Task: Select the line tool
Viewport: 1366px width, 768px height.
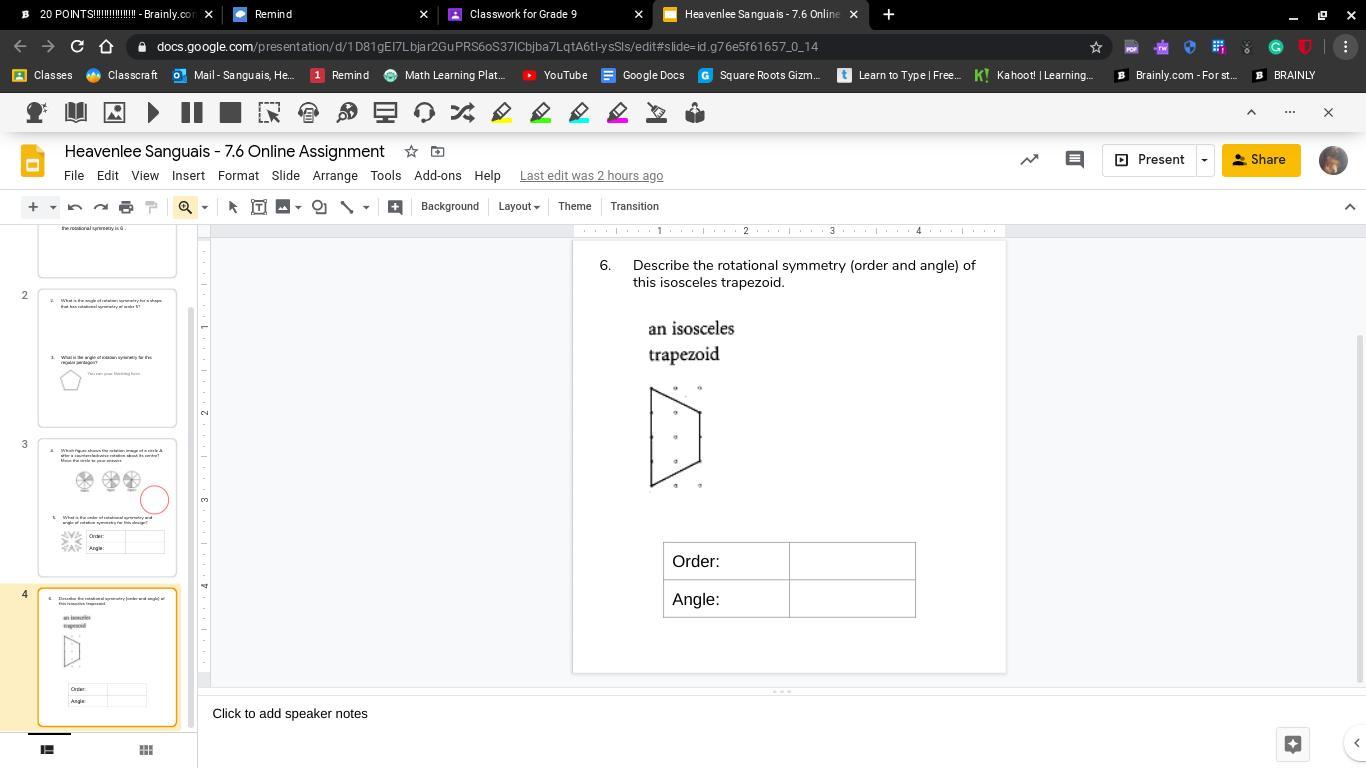Action: click(347, 207)
